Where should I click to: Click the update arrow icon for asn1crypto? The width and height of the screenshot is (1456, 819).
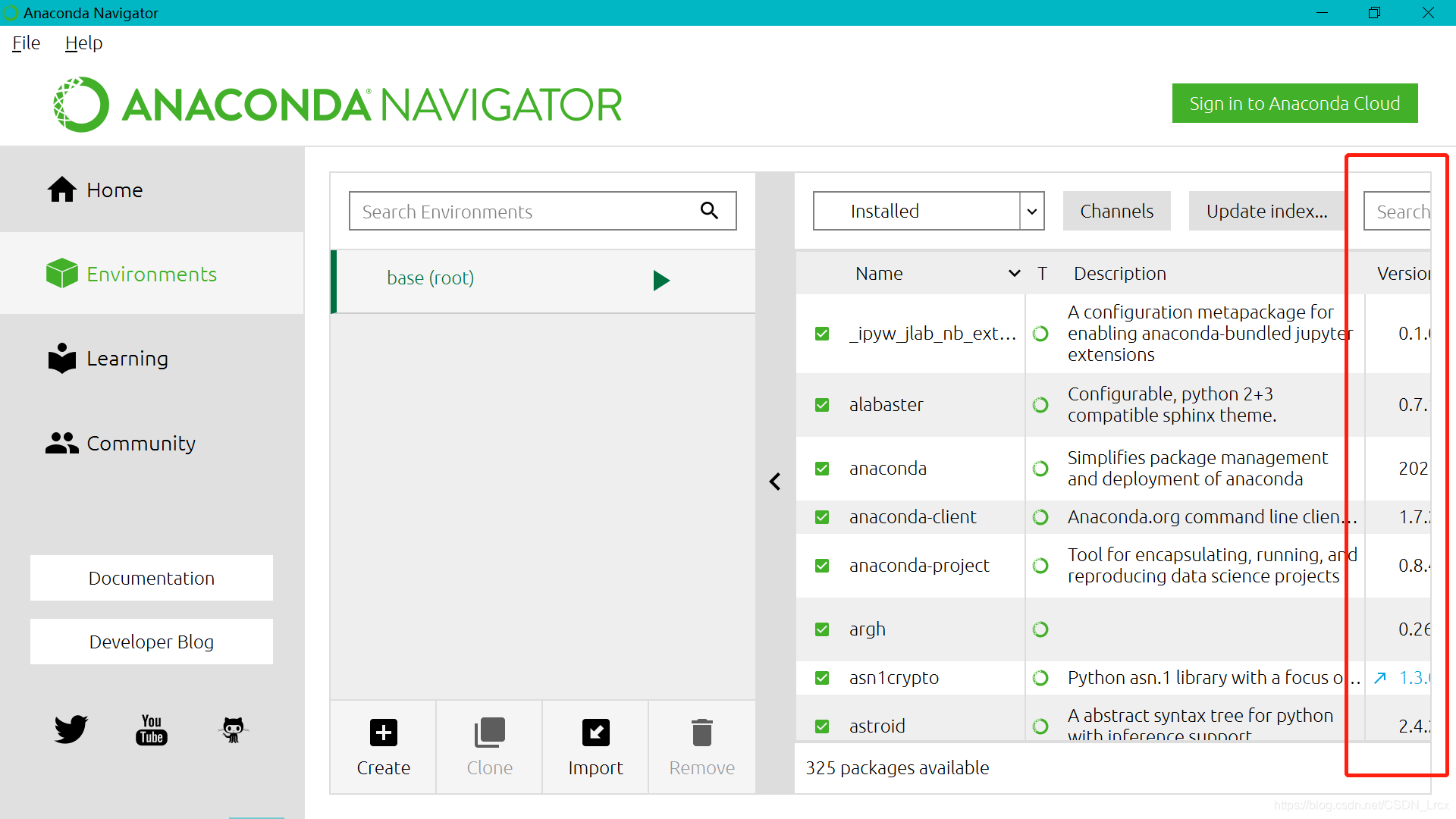1380,678
